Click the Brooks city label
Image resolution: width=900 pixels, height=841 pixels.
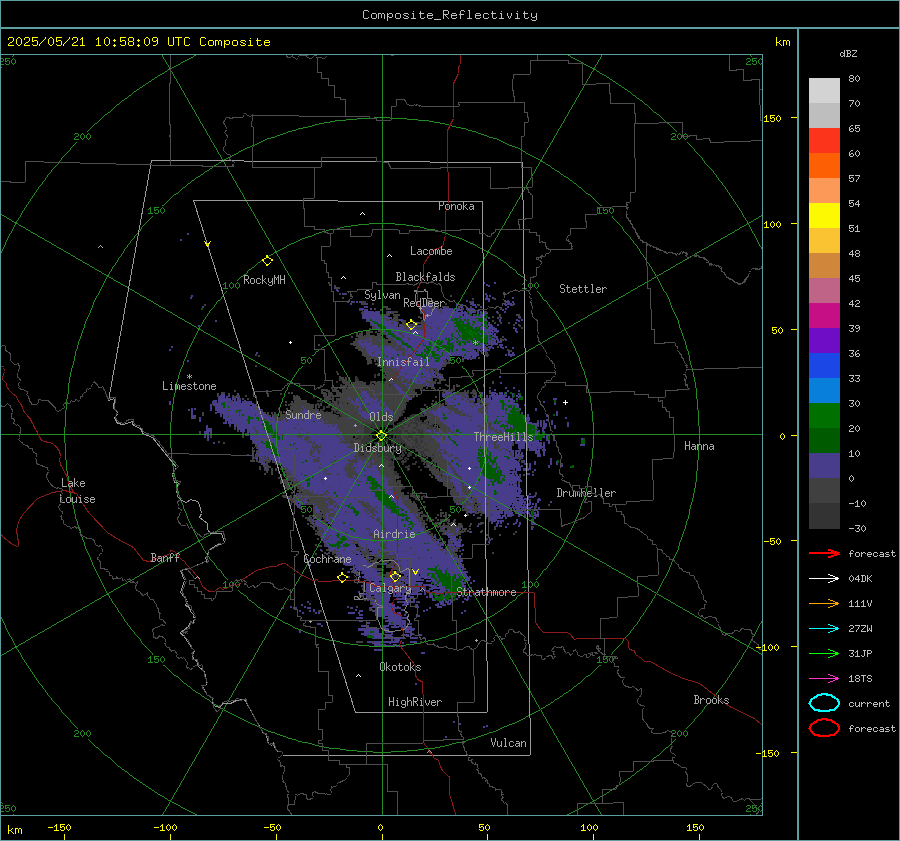coord(711,700)
